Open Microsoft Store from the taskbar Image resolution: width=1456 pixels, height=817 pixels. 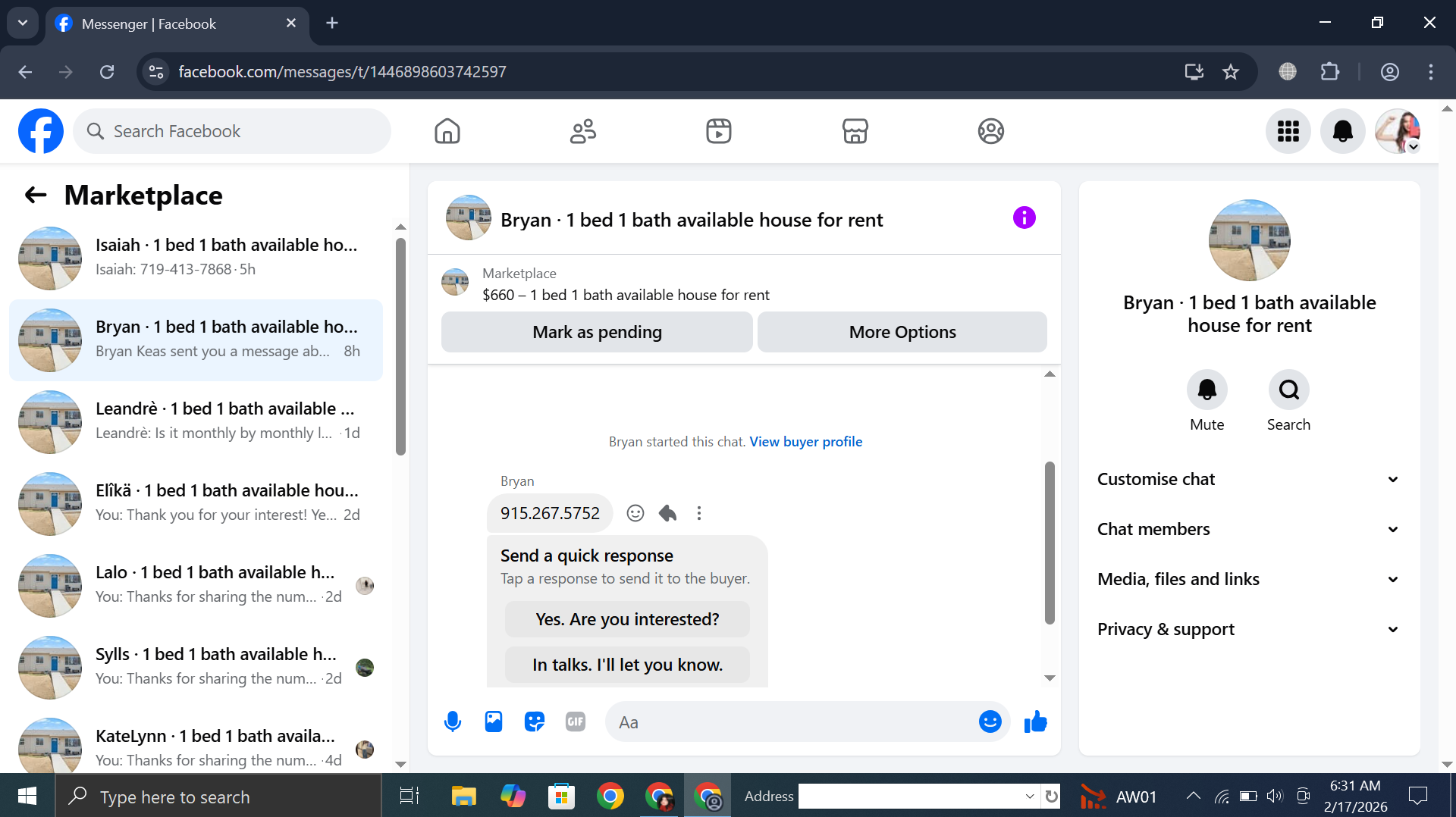point(561,796)
